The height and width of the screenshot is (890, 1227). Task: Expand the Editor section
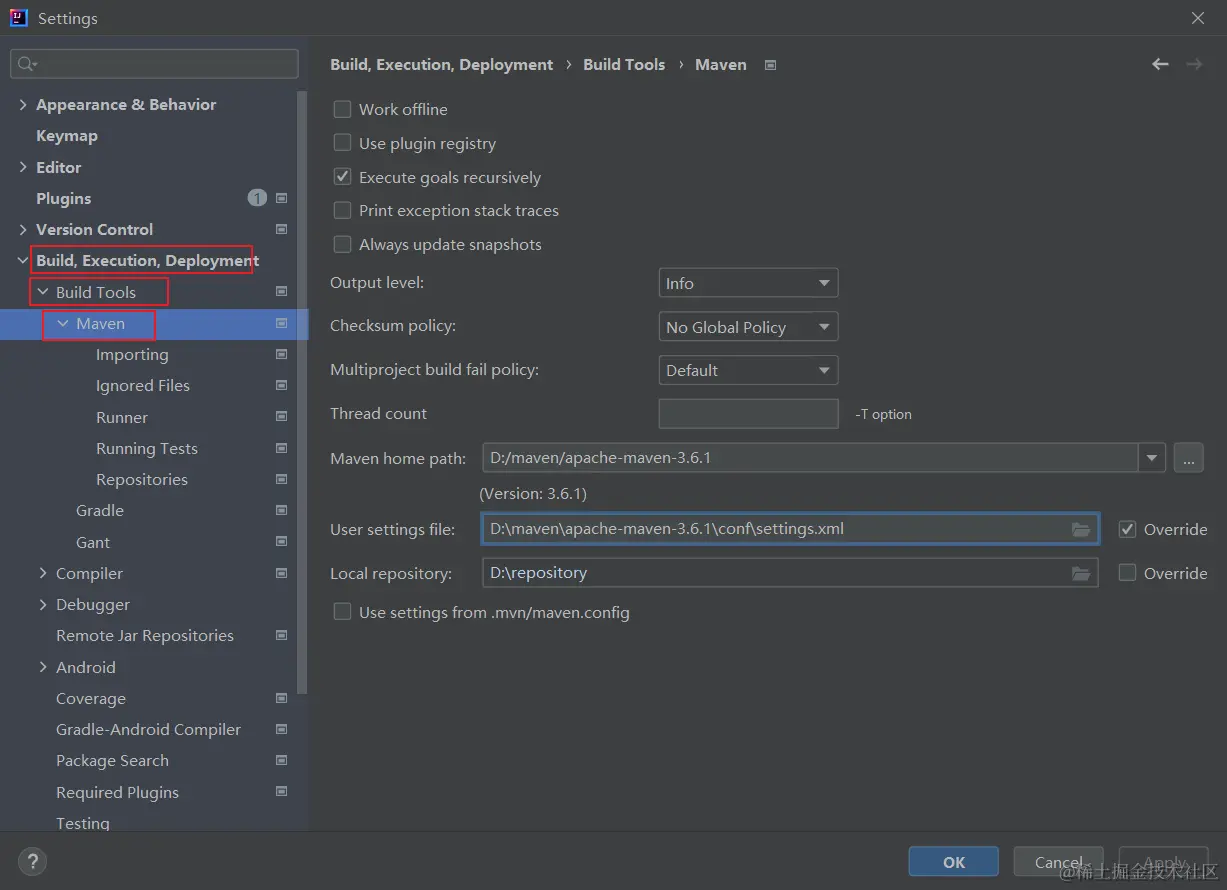23,167
